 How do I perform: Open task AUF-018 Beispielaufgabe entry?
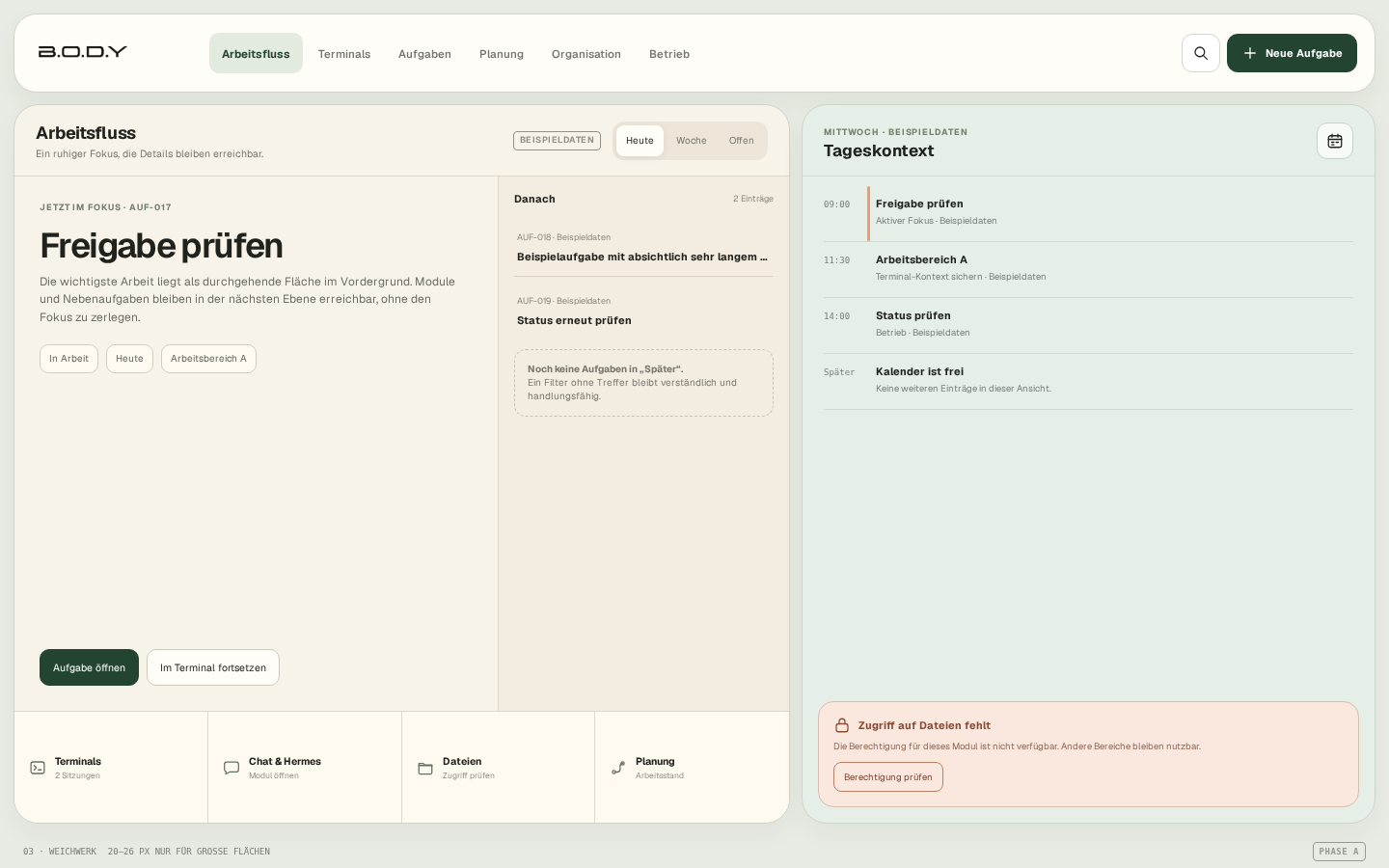coord(644,248)
